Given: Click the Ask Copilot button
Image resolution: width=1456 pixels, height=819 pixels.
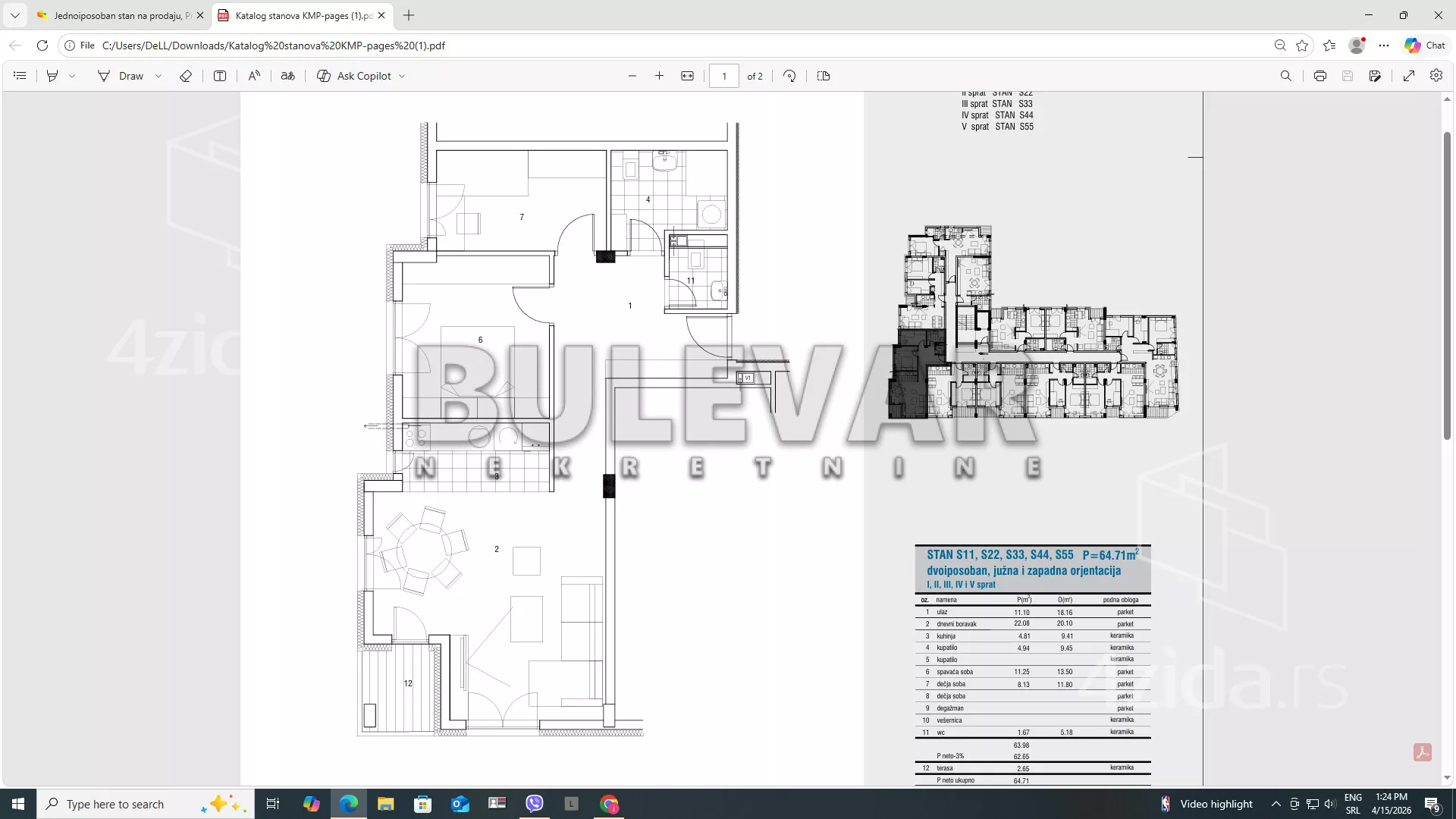Looking at the screenshot, I should (x=355, y=76).
